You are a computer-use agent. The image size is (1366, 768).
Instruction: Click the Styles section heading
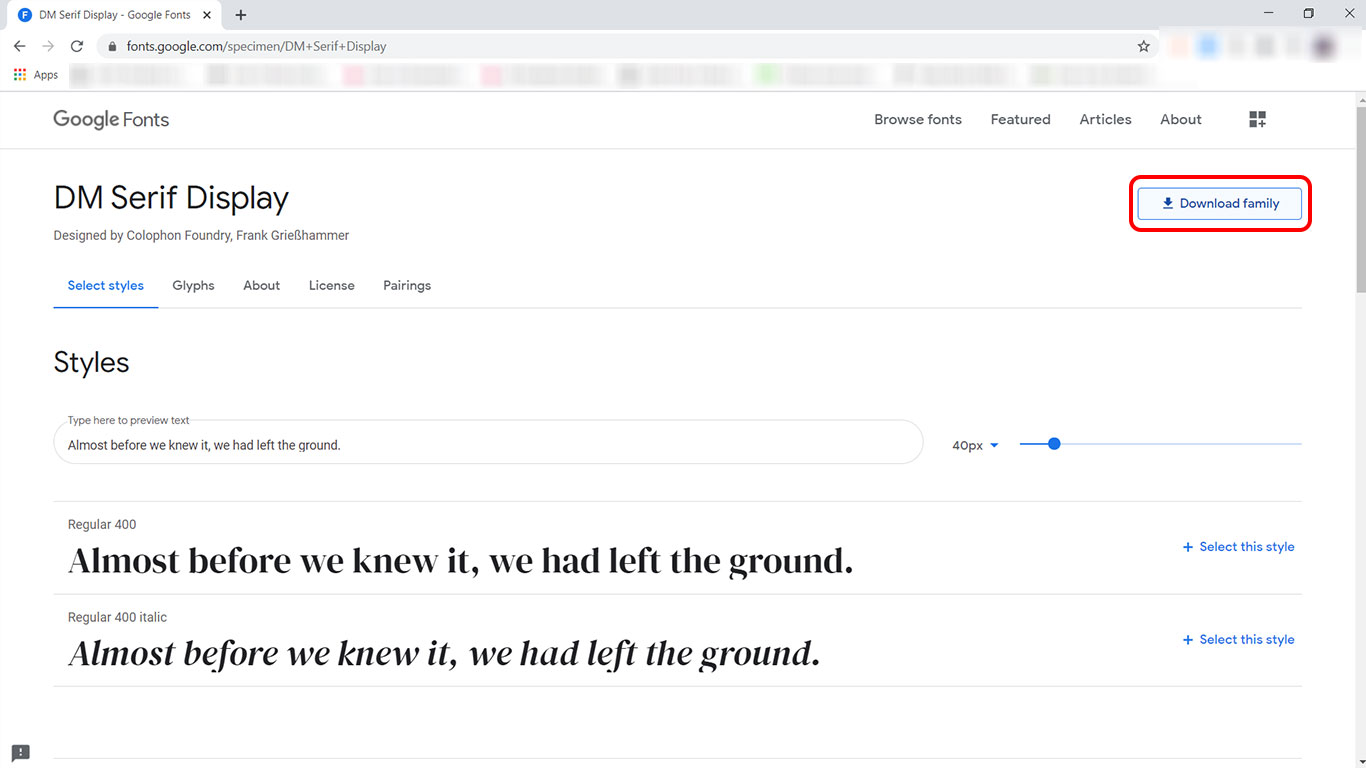click(91, 362)
